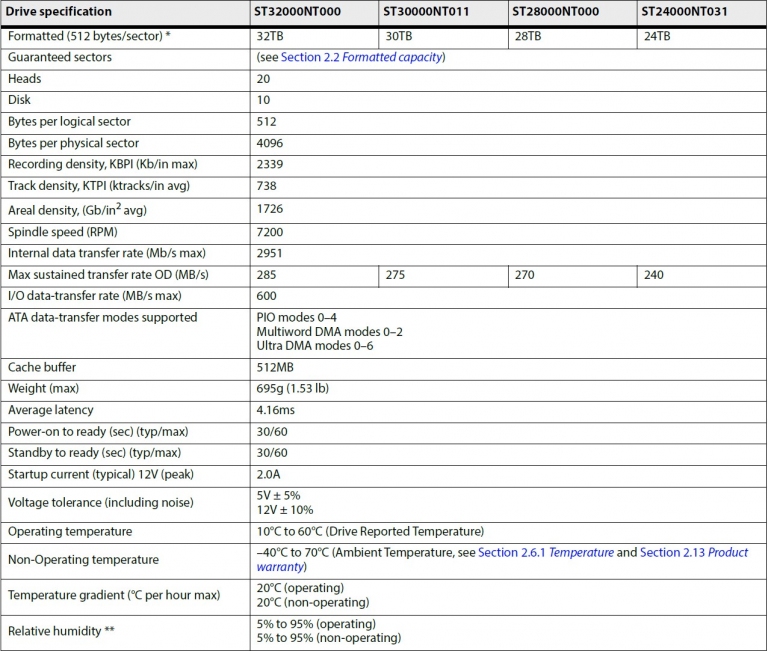Click the 12V ± 10% voltage tolerance text
Image resolution: width=768 pixels, height=651 pixels.
(x=285, y=510)
